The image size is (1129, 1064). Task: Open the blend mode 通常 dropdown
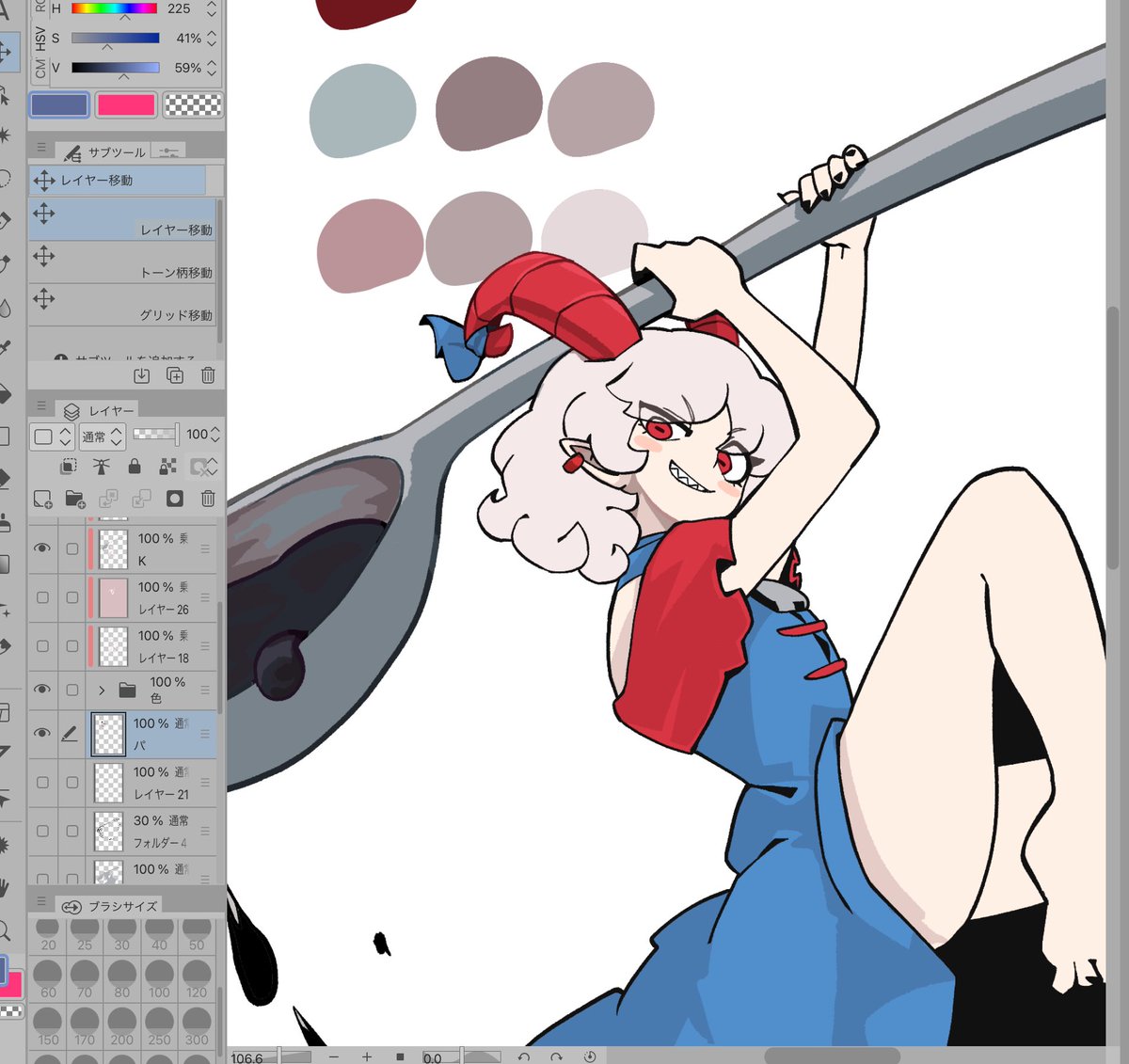[x=102, y=437]
